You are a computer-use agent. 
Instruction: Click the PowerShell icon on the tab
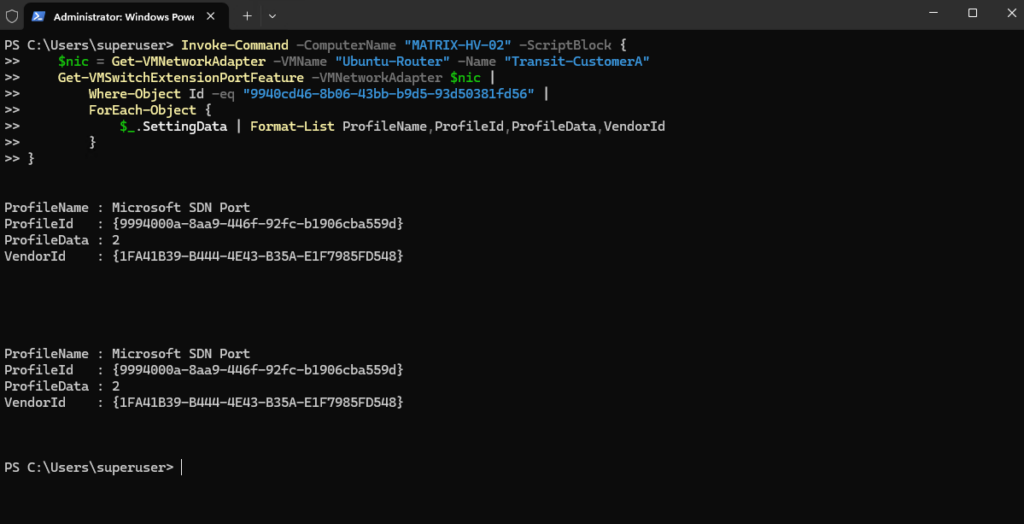38,16
